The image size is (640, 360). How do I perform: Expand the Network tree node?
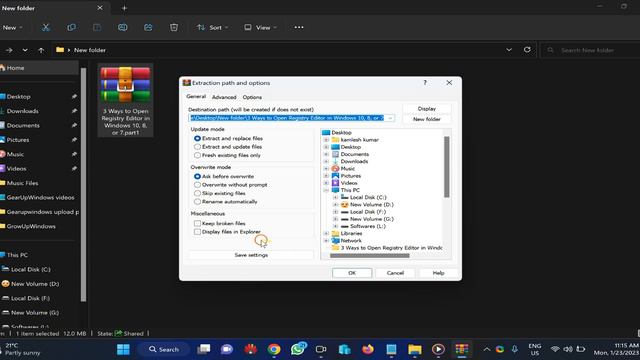pos(326,241)
